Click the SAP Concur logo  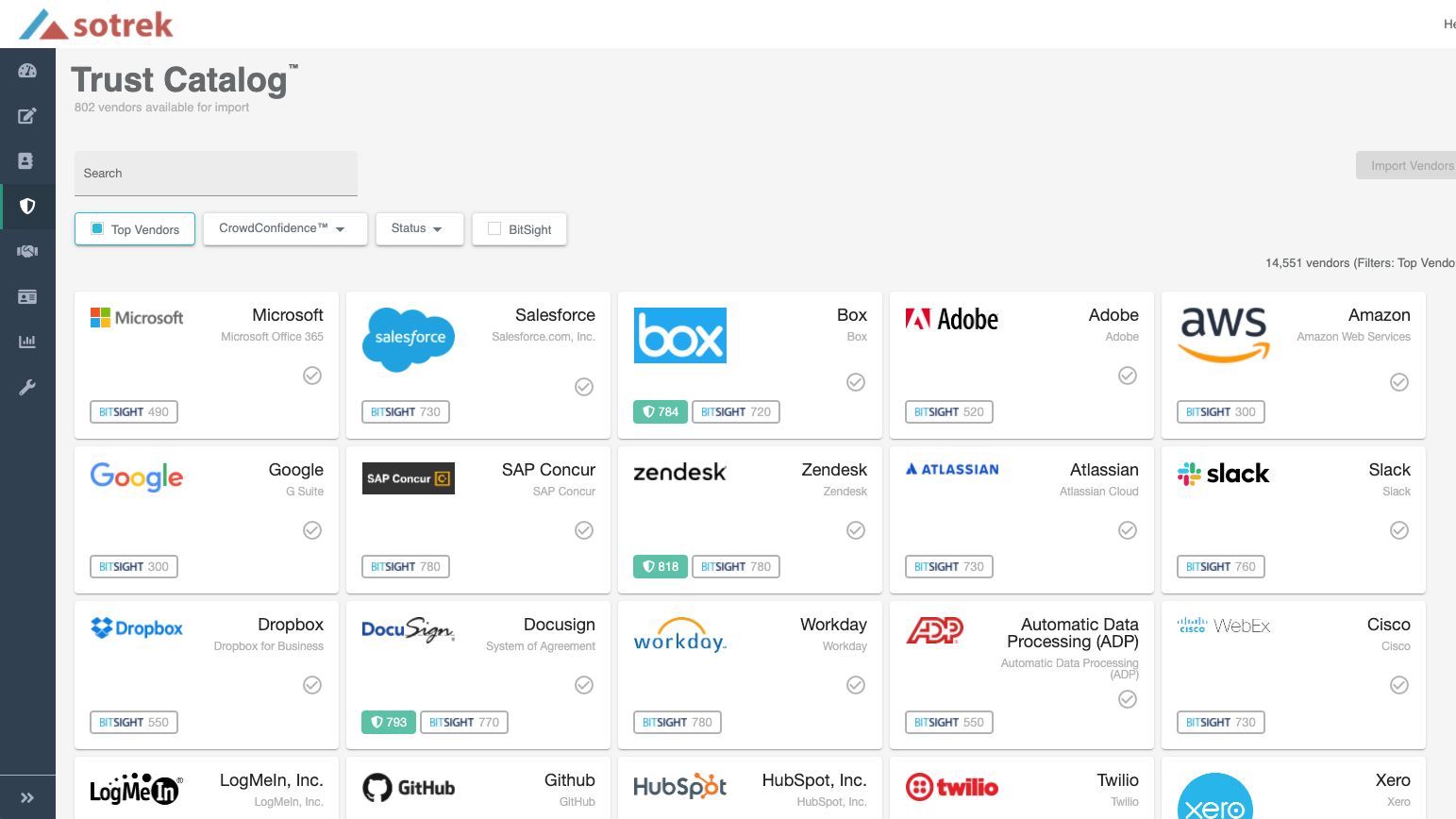pos(409,478)
